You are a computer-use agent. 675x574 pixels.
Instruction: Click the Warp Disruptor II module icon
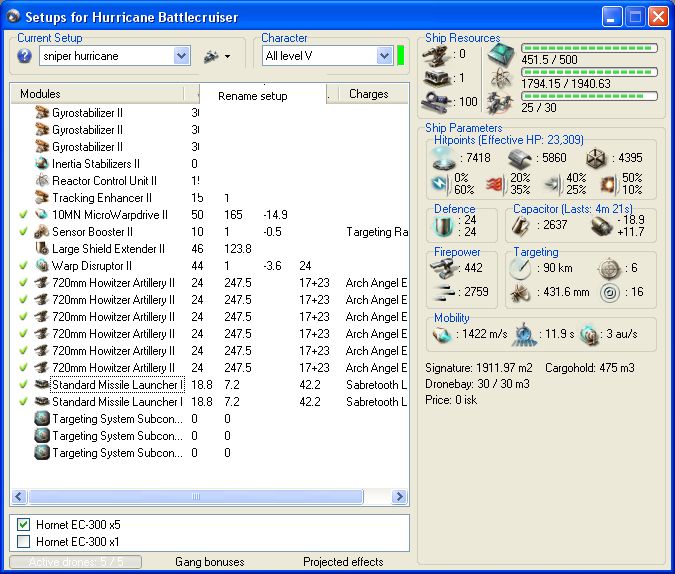(x=42, y=266)
